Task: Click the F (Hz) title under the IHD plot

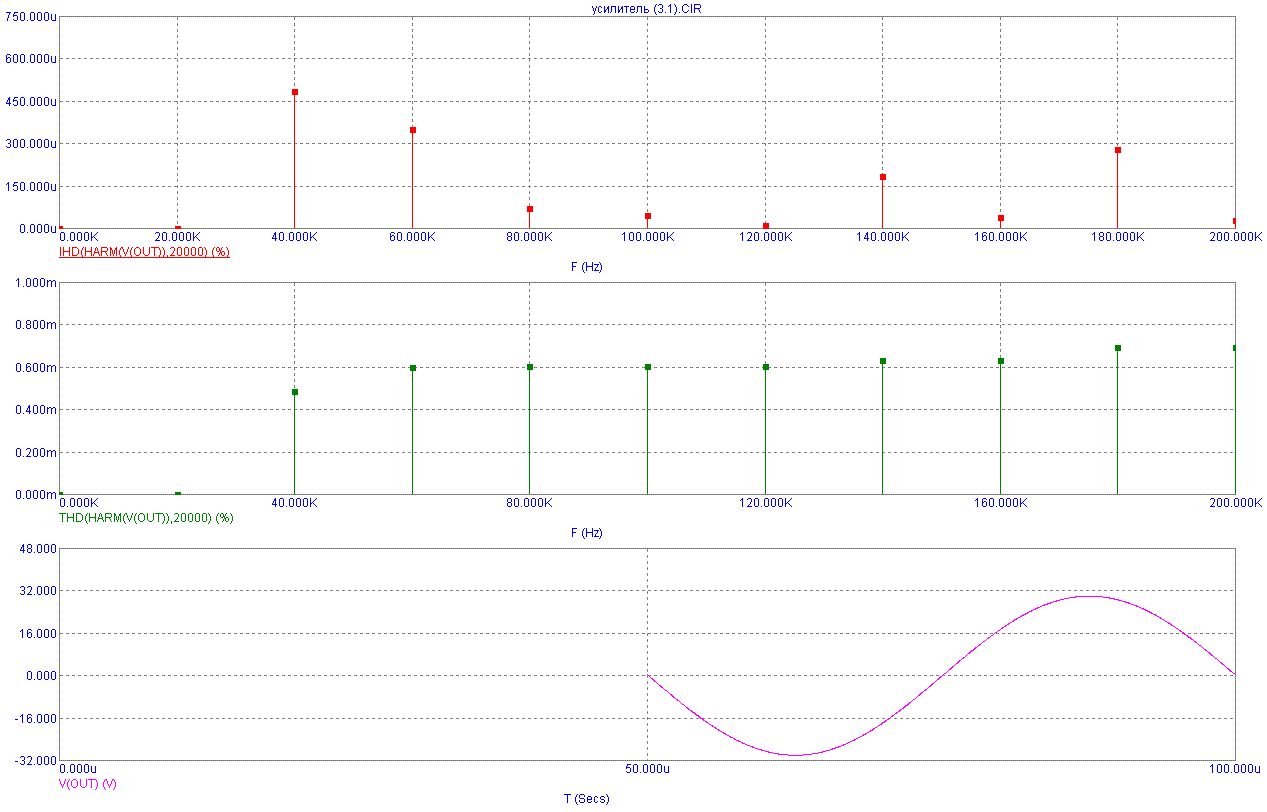Action: (x=587, y=267)
